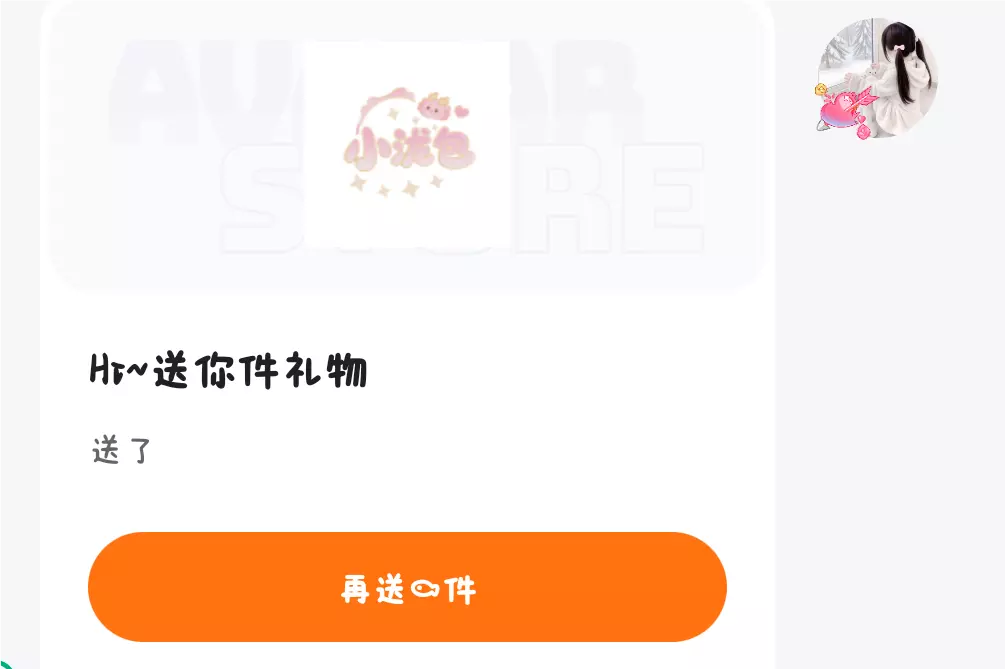Click the fish-shaped icon inside orange button
This screenshot has width=1005, height=669.
tap(424, 588)
